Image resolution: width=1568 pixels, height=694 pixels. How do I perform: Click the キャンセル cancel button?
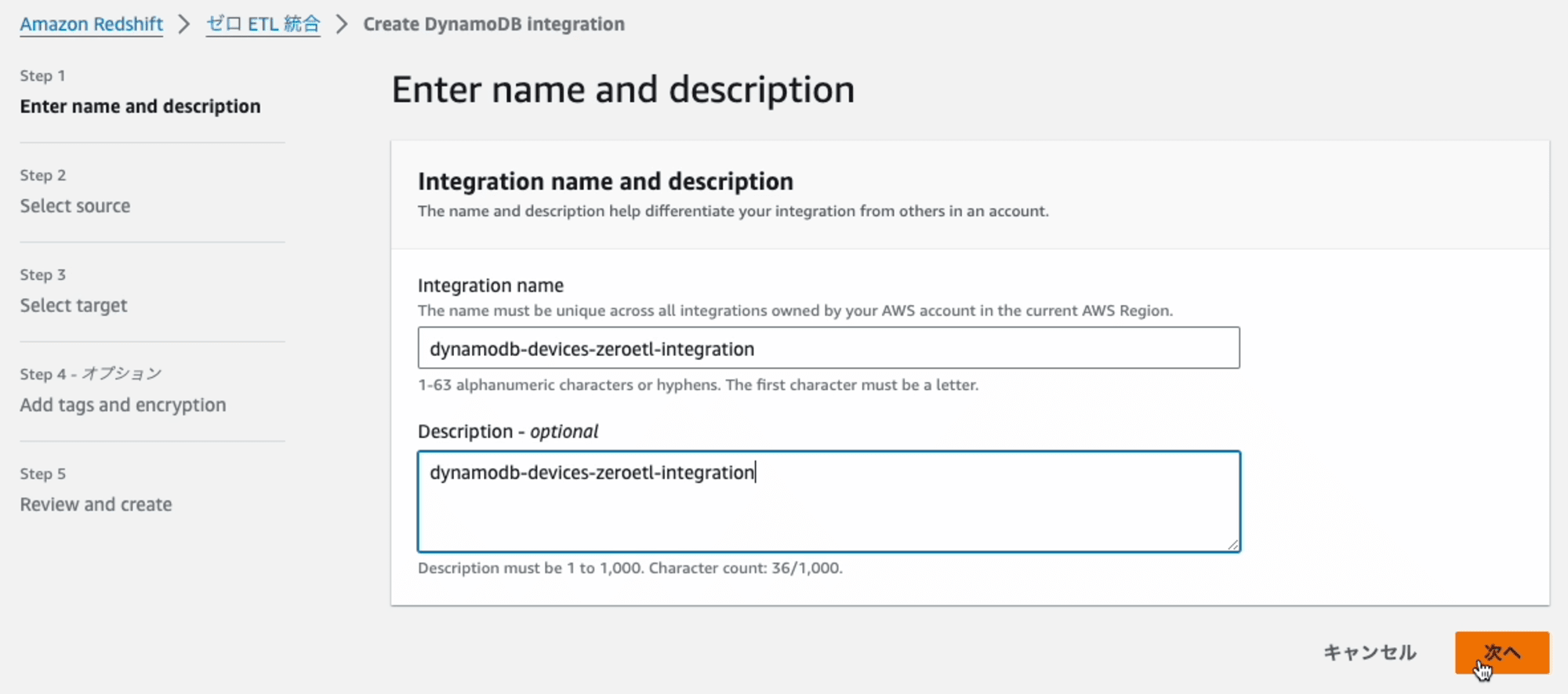point(1370,652)
